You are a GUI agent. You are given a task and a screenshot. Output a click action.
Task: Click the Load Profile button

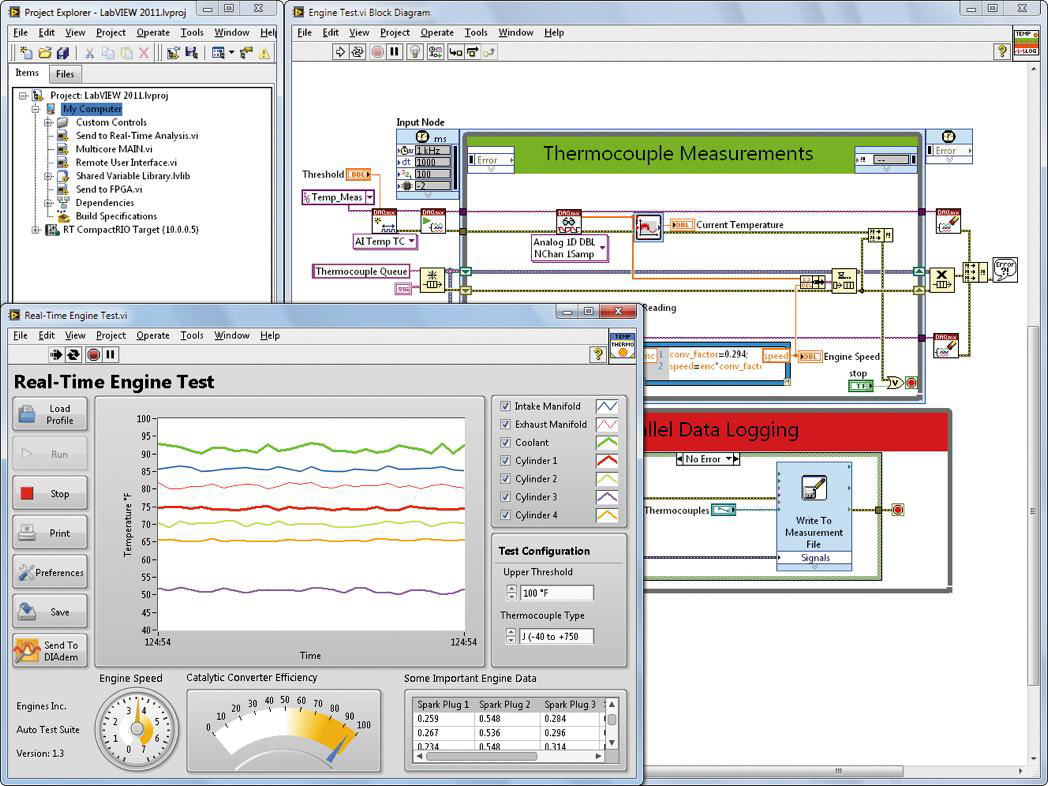pyautogui.click(x=50, y=414)
